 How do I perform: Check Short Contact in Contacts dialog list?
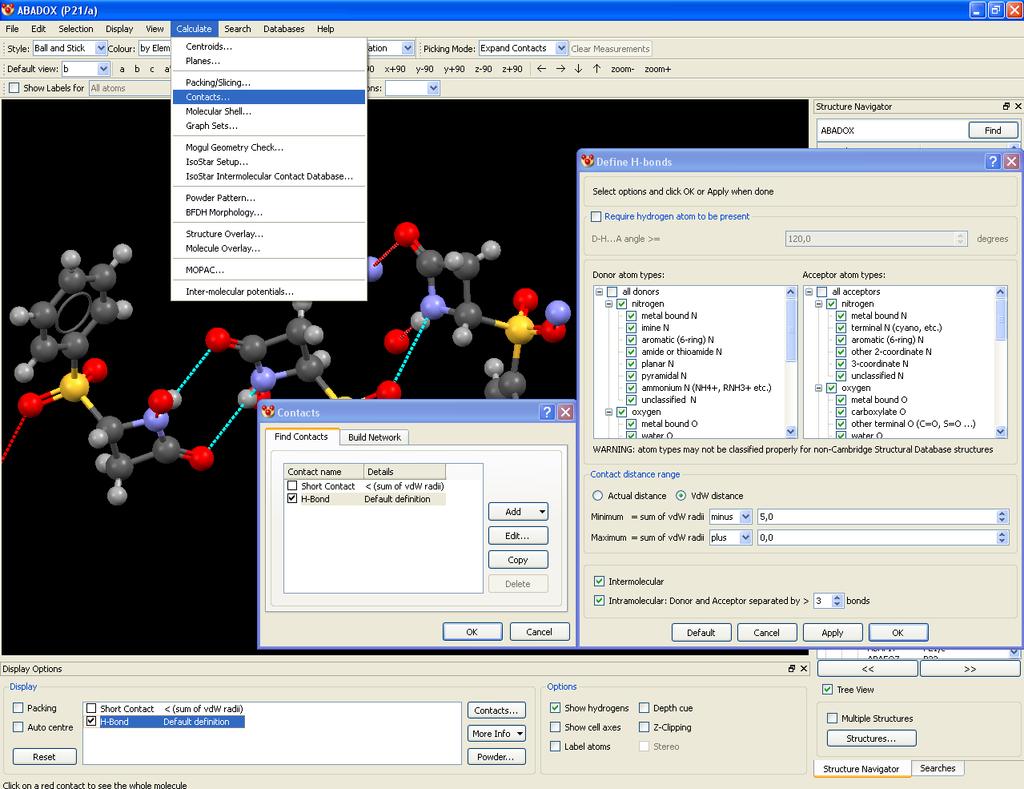(x=292, y=485)
